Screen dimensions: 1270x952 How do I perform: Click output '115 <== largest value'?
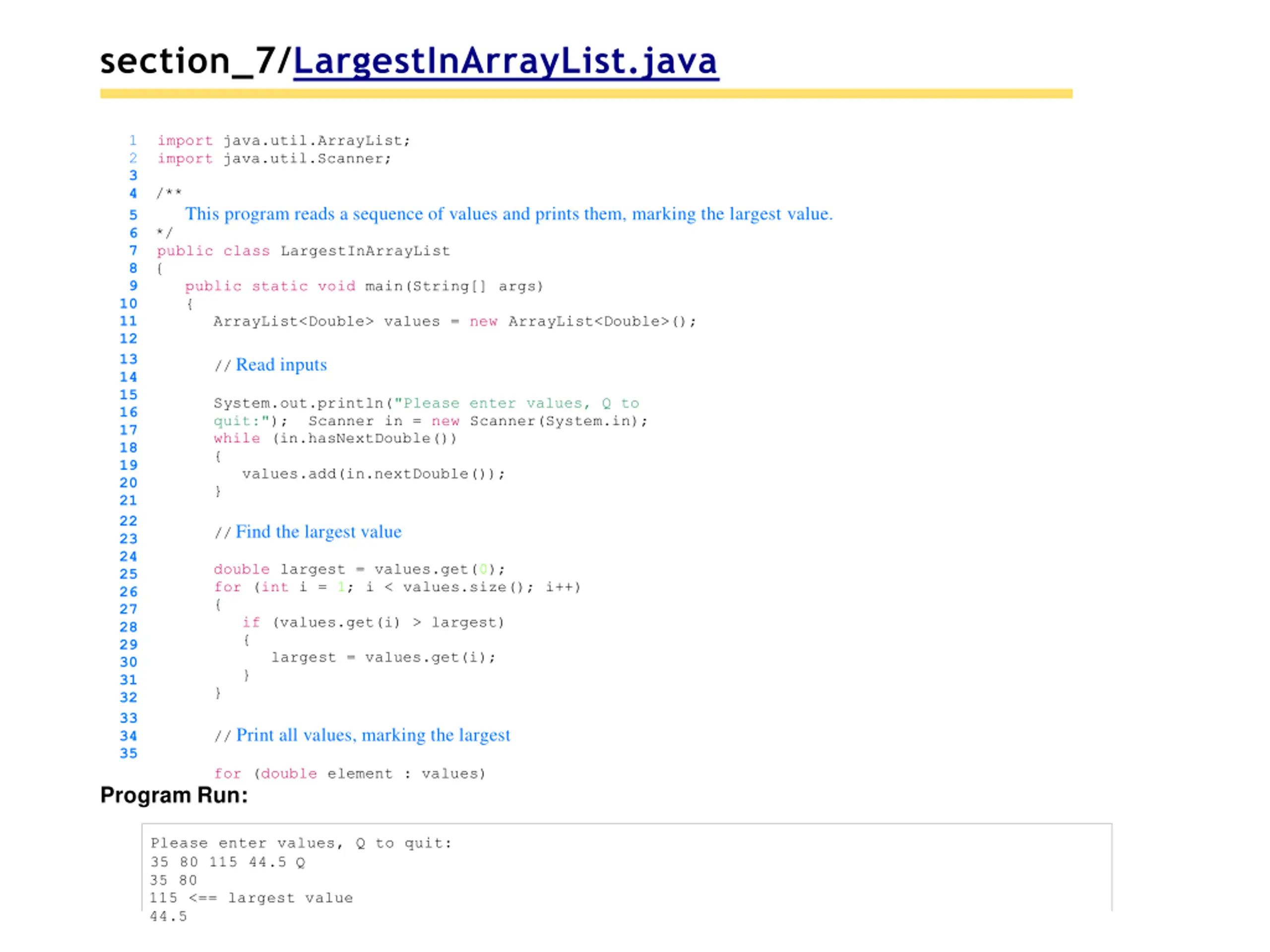click(x=252, y=898)
